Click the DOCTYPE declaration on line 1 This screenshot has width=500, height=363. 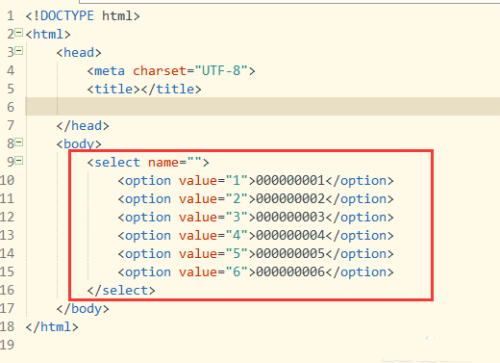tap(83, 16)
